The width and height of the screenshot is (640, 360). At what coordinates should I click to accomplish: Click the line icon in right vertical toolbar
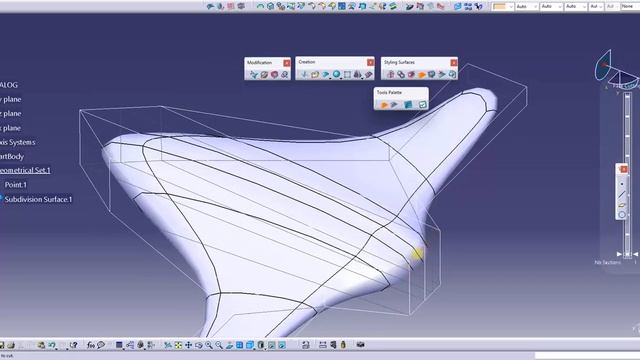(x=622, y=194)
